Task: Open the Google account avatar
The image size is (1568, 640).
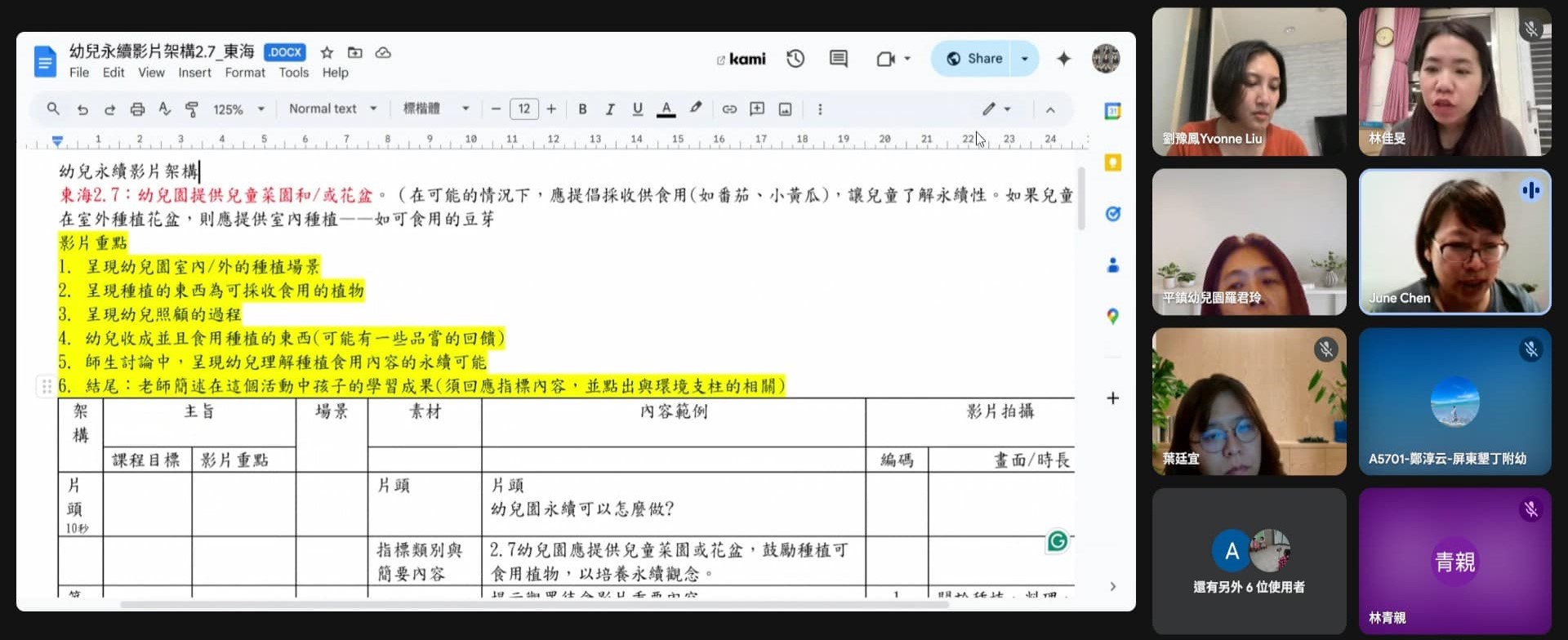Action: pos(1106,59)
